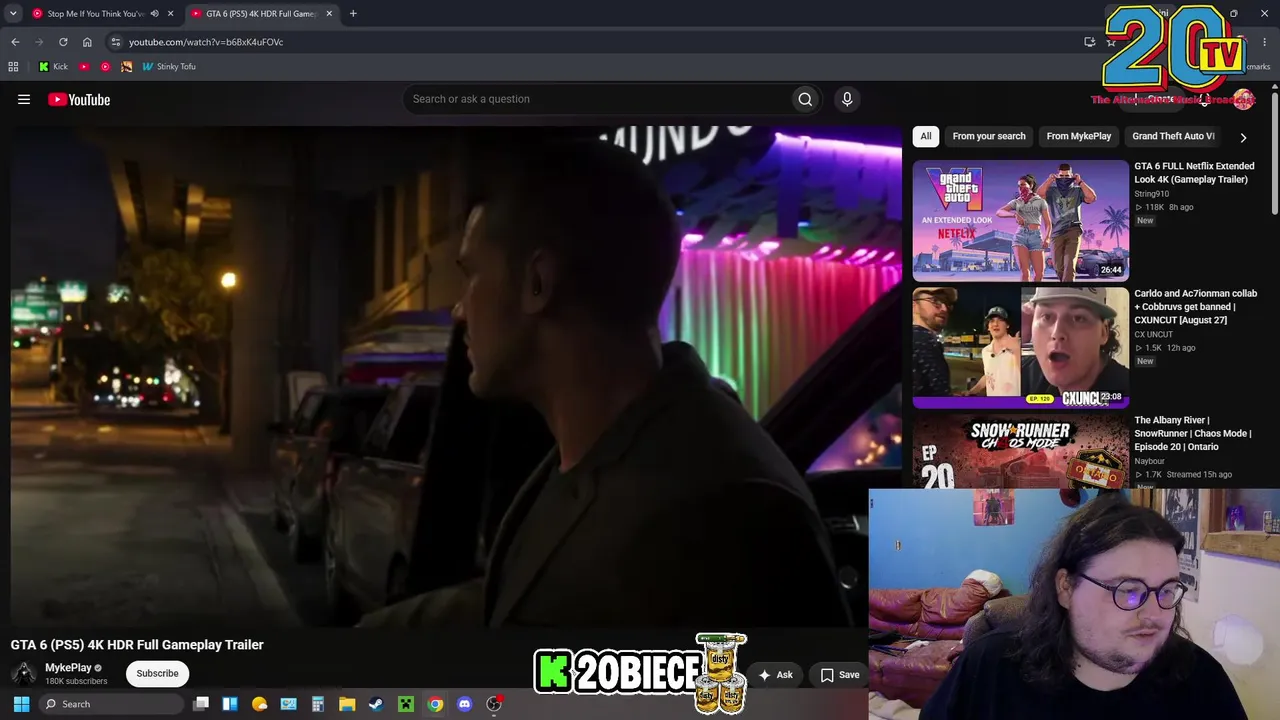Show more filter chips with right chevron
Screen dimensions: 1280x720
click(1243, 137)
